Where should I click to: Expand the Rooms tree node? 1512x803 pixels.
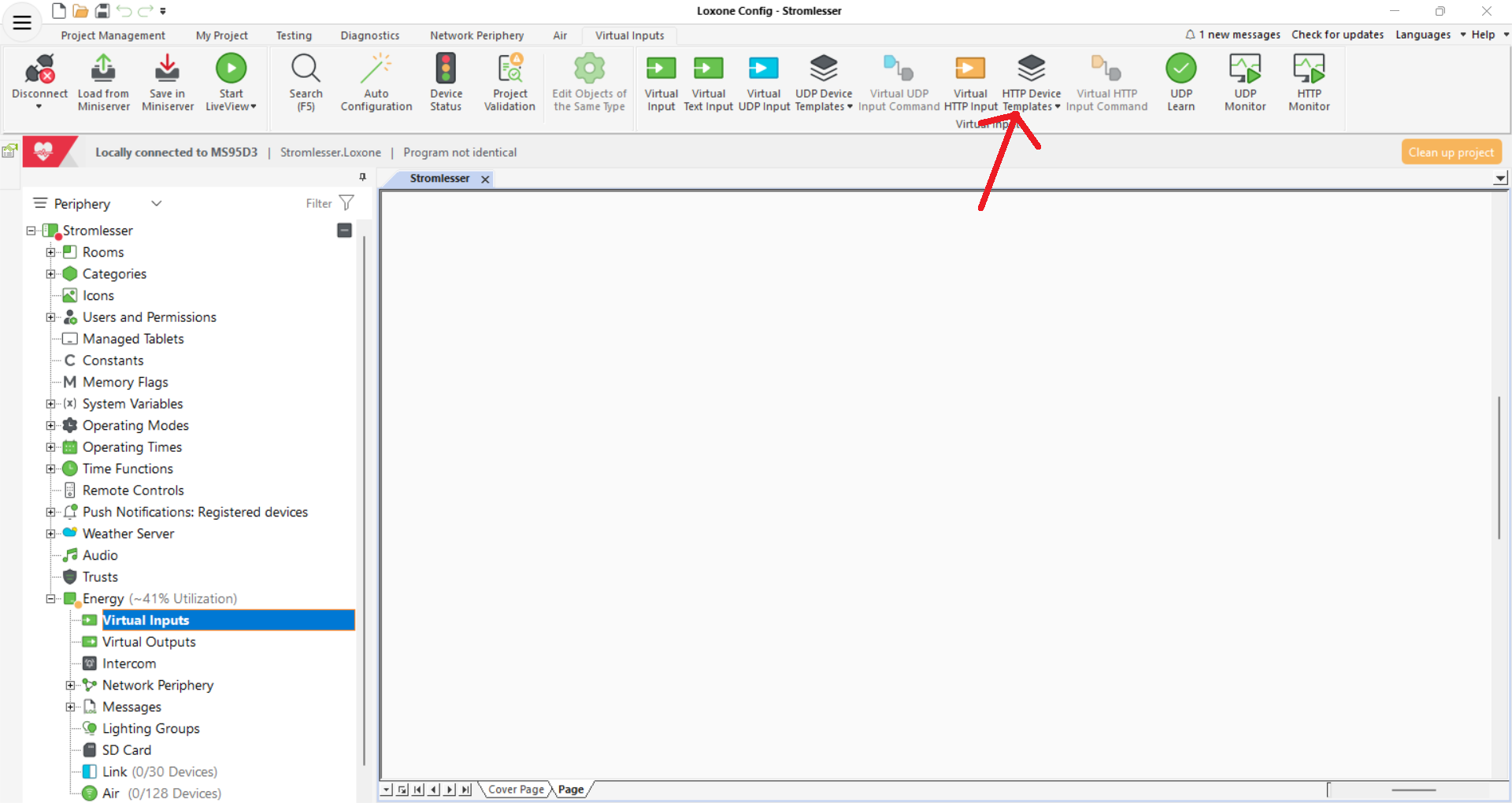coord(51,252)
